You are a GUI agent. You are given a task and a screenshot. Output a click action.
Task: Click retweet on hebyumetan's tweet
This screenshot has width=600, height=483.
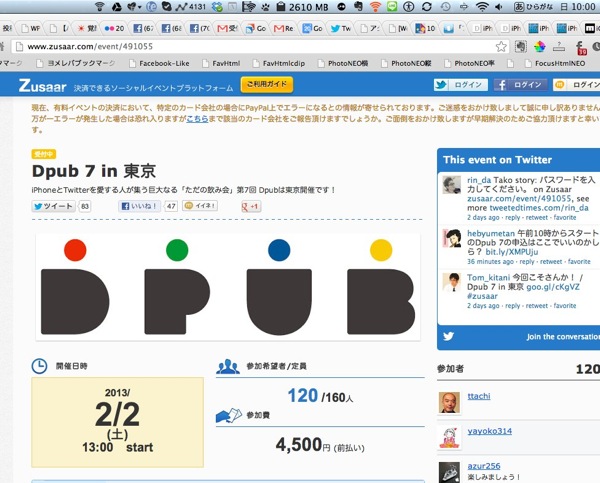click(x=551, y=262)
